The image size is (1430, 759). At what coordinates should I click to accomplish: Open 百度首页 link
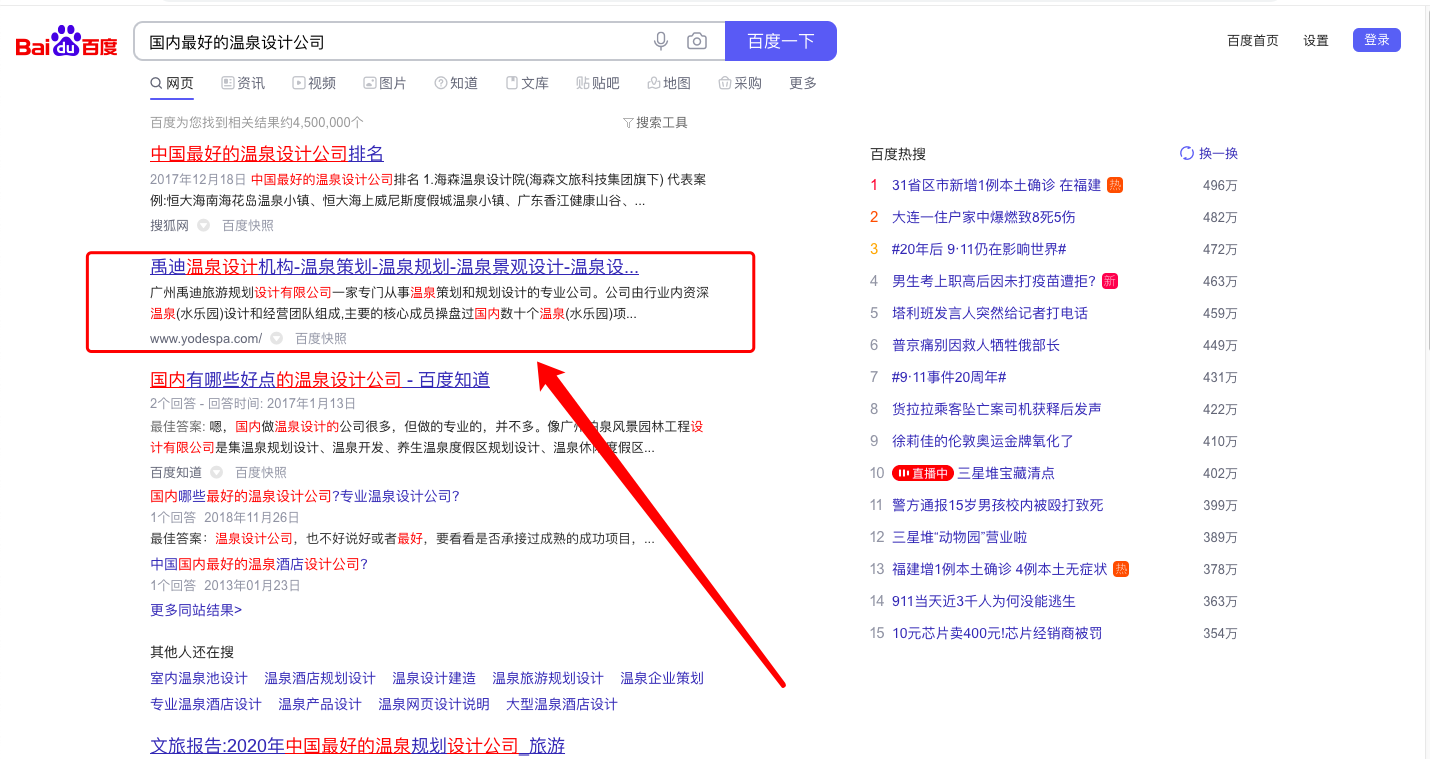1253,41
